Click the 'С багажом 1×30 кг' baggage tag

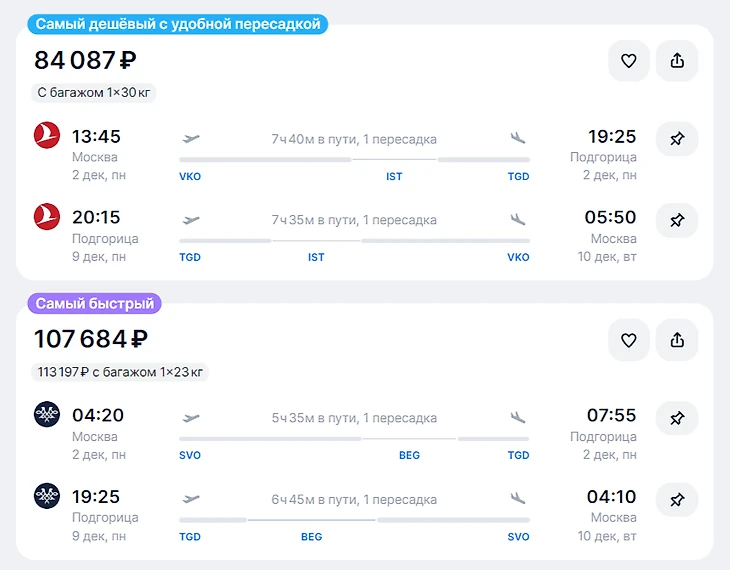pos(96,93)
